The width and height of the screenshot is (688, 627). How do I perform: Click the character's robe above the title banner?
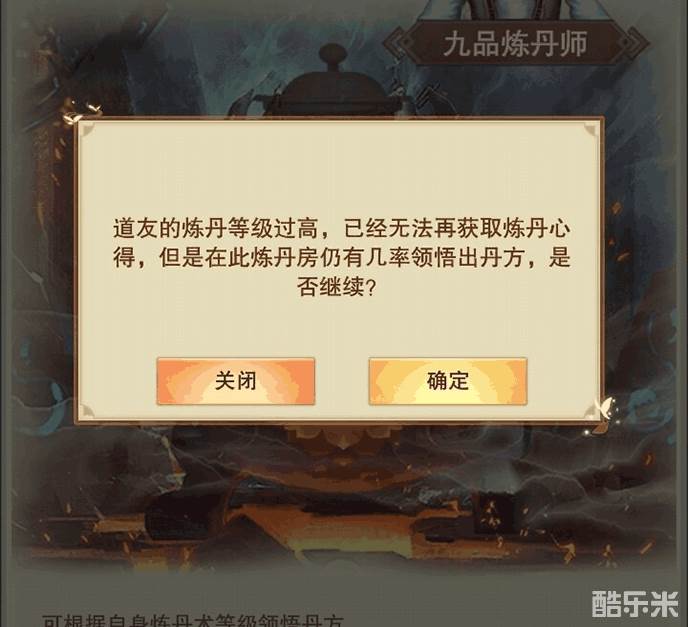click(x=518, y=9)
